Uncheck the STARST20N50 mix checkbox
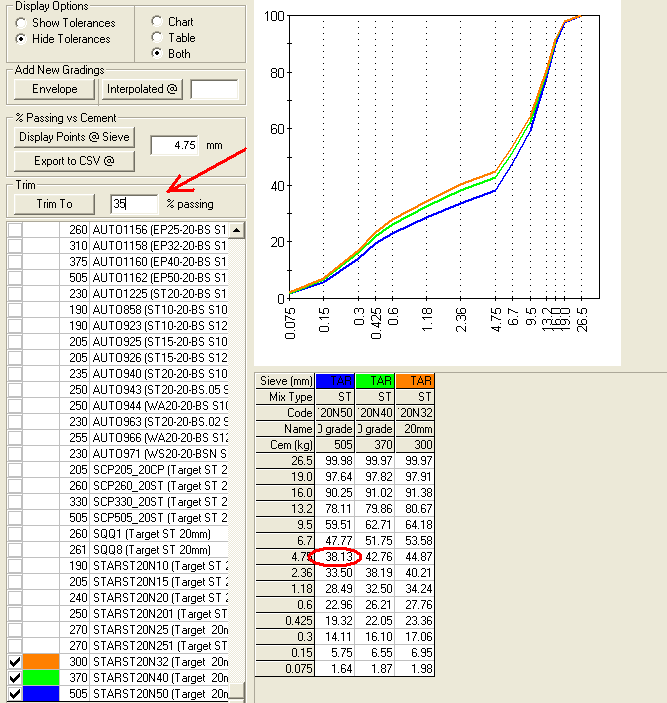Viewport: 667px width, 703px height. 14,694
